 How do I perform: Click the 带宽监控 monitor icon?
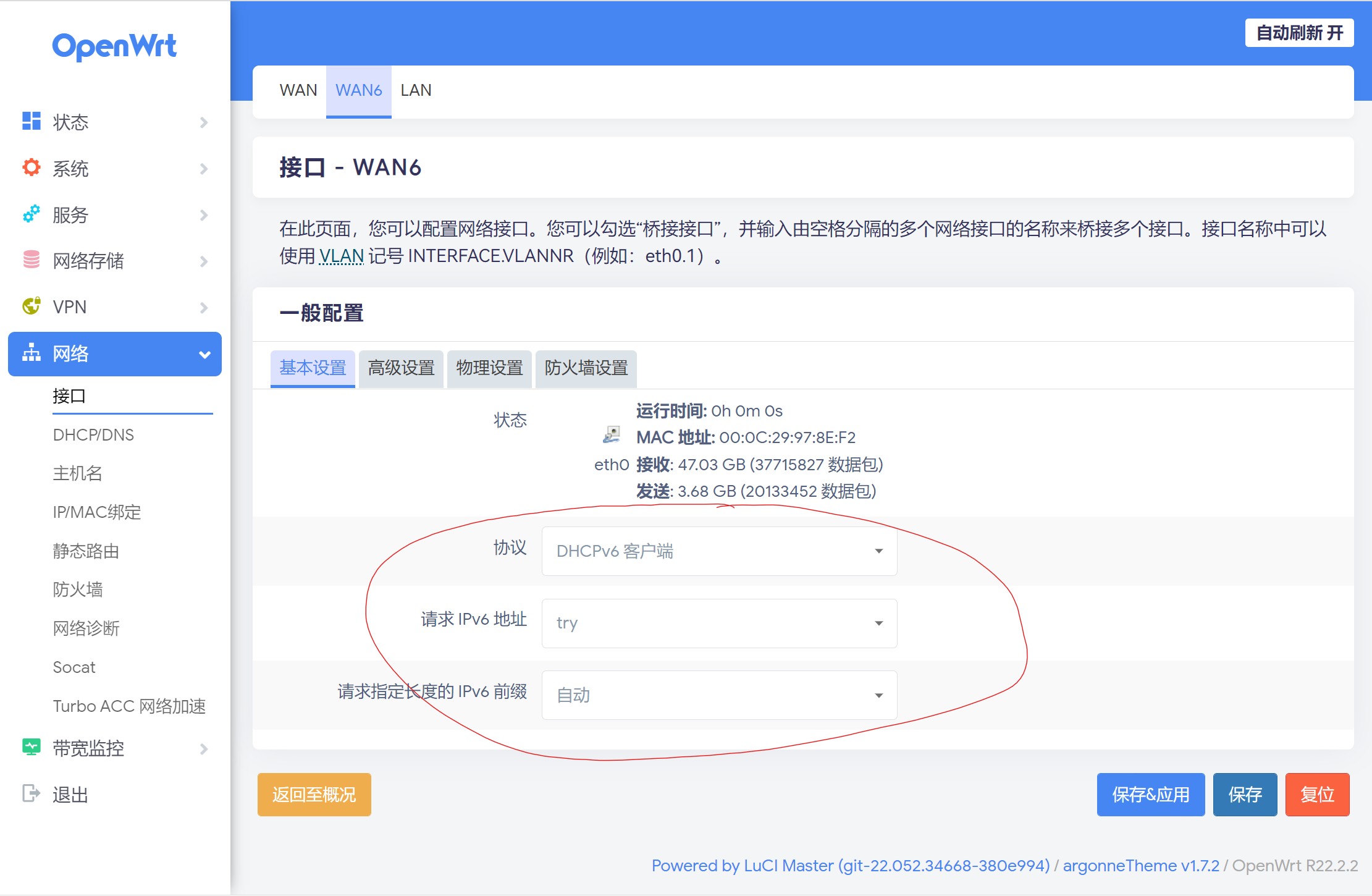[32, 748]
